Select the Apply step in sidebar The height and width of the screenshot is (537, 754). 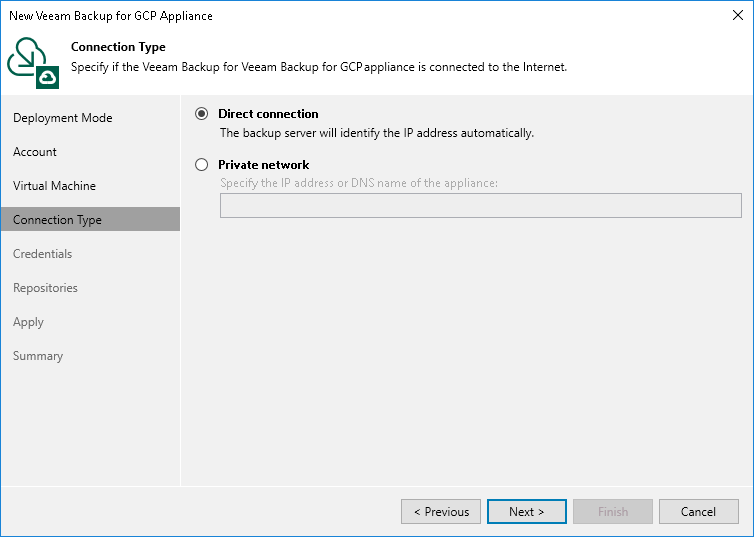coord(28,322)
